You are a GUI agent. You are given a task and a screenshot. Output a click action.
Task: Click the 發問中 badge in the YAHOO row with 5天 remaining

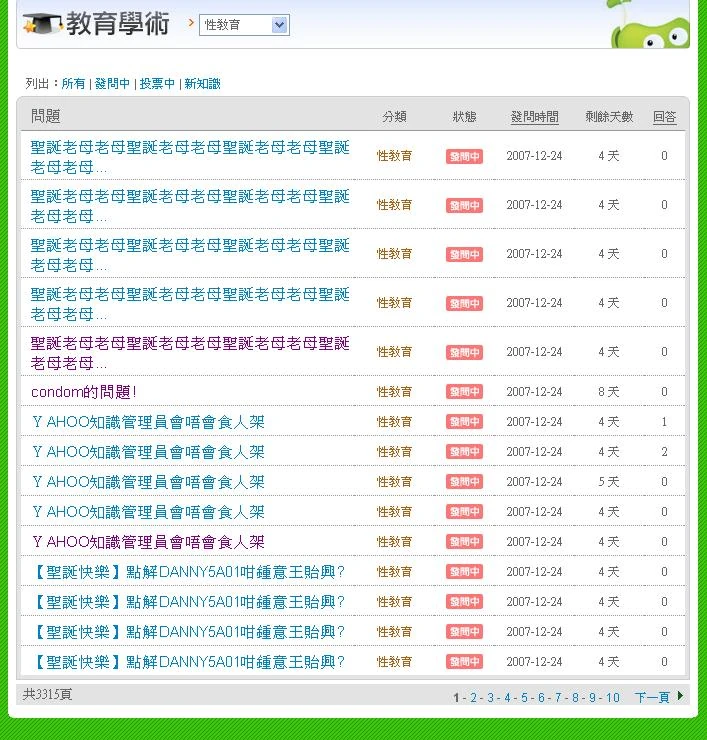464,482
